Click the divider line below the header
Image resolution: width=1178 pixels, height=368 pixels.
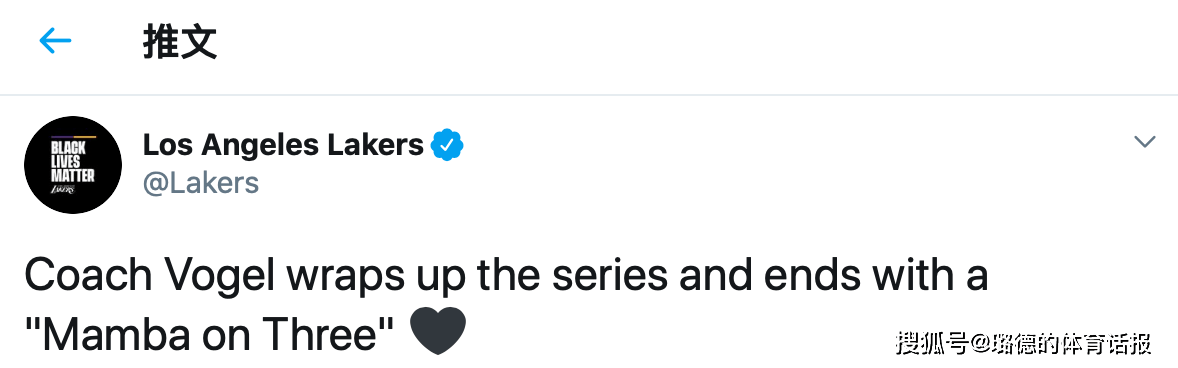pyautogui.click(x=589, y=95)
